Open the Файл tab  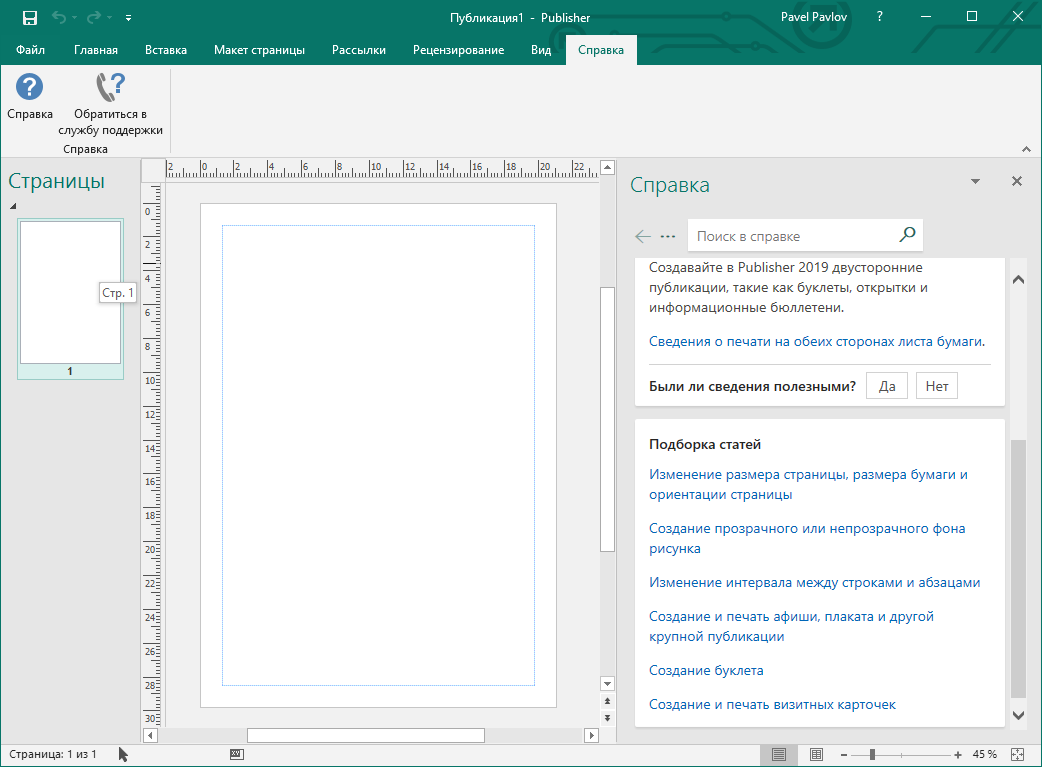click(31, 50)
